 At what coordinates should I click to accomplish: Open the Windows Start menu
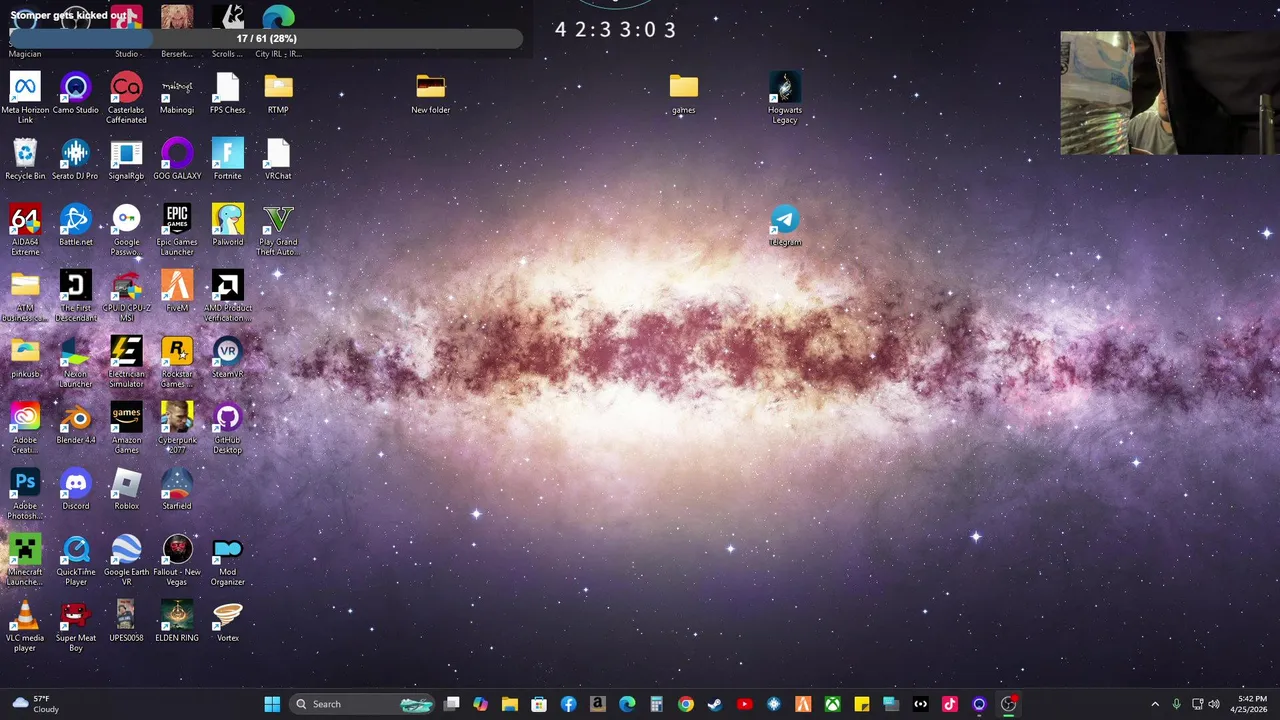pyautogui.click(x=272, y=704)
